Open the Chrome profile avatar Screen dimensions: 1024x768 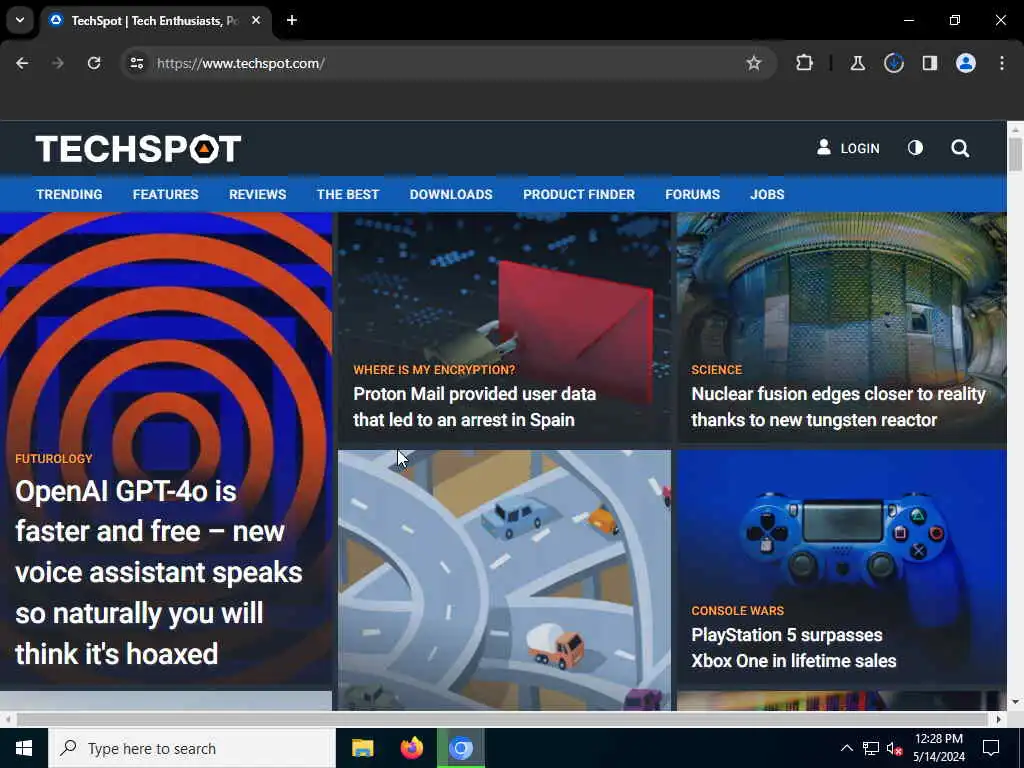pyautogui.click(x=966, y=63)
